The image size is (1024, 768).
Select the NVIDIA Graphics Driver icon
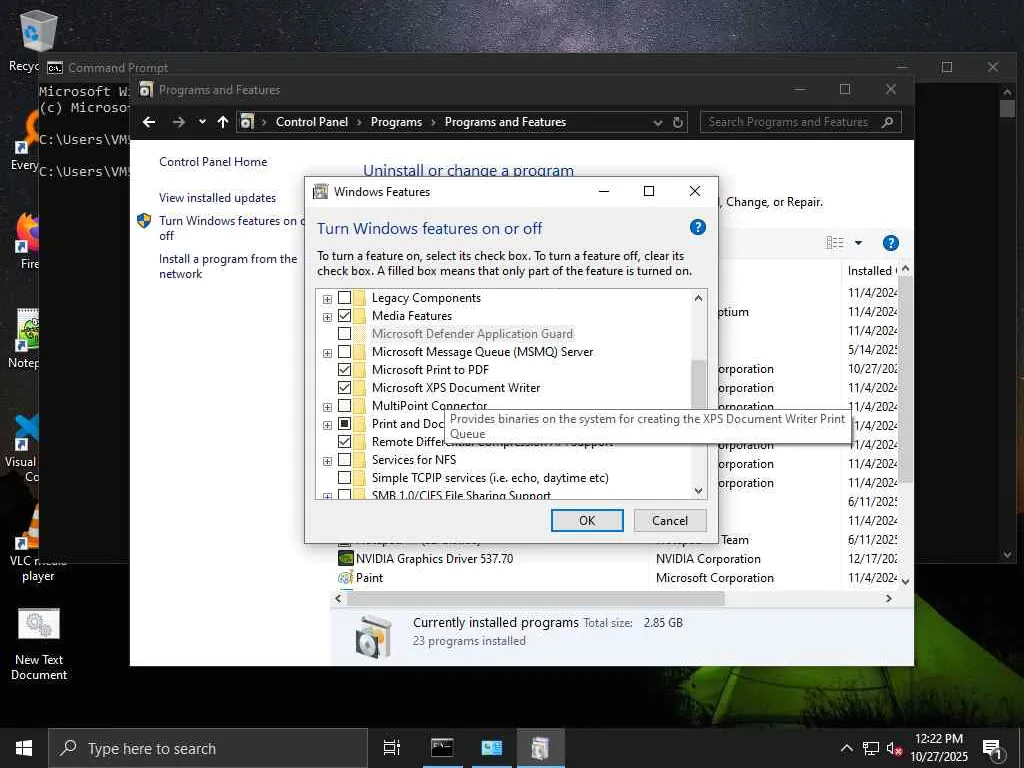point(345,559)
